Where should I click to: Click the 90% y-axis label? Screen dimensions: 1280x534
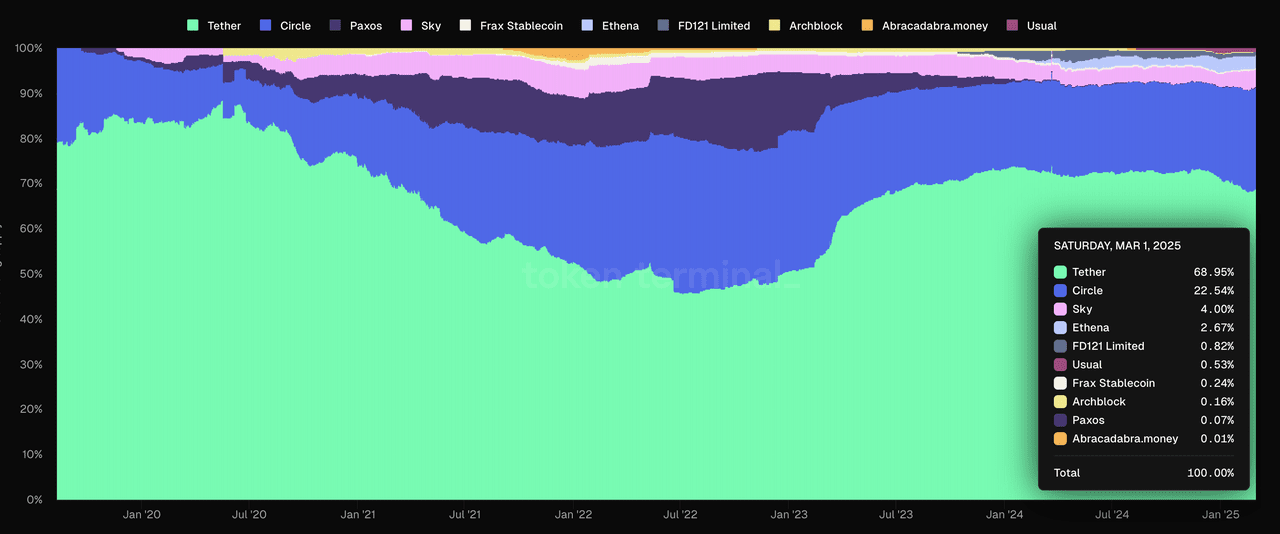click(x=31, y=93)
